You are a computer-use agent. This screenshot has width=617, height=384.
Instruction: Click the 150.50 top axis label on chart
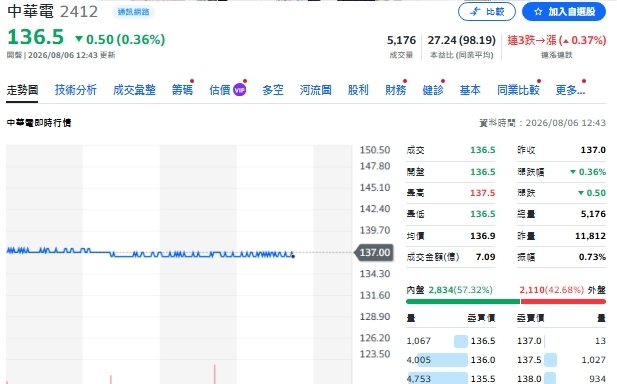click(375, 150)
